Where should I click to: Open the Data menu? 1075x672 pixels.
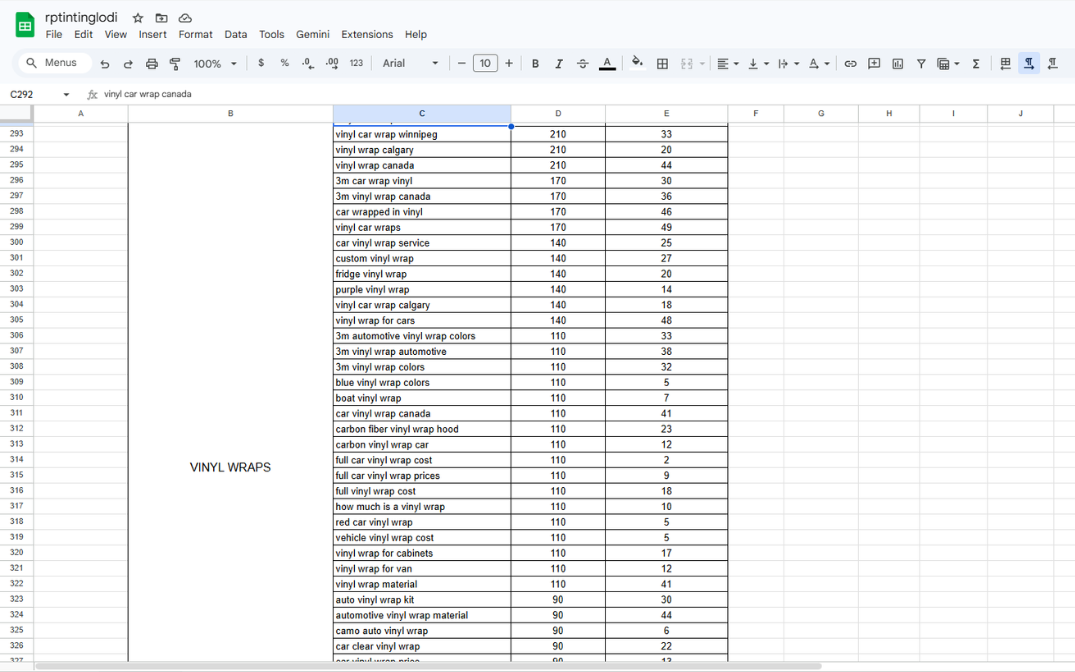pyautogui.click(x=236, y=34)
